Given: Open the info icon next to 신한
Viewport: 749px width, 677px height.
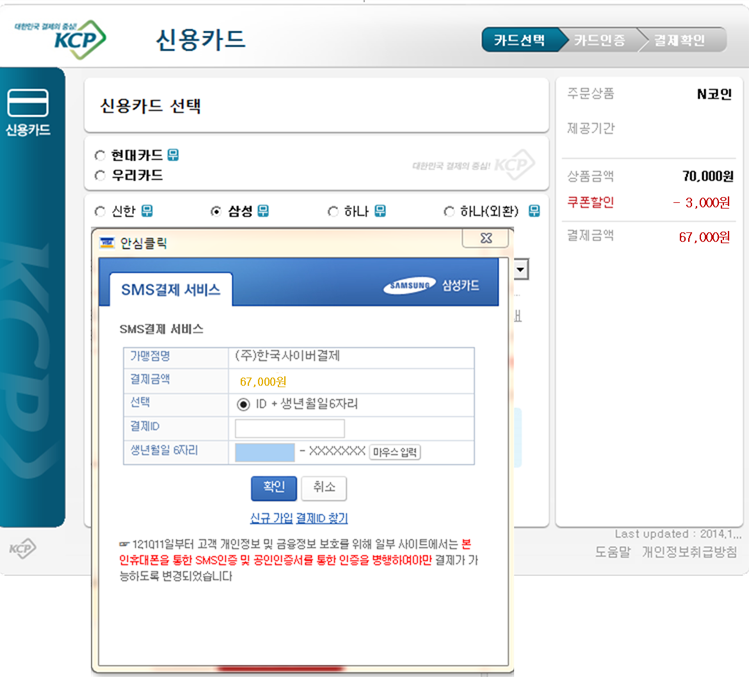Looking at the screenshot, I should pyautogui.click(x=147, y=211).
